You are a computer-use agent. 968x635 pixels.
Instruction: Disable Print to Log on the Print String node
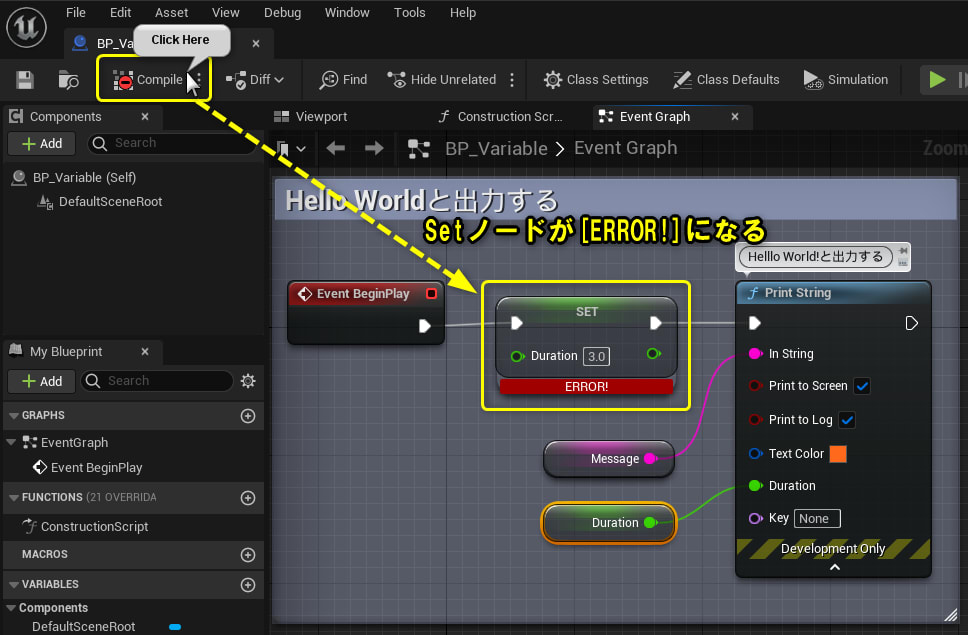pyautogui.click(x=847, y=420)
